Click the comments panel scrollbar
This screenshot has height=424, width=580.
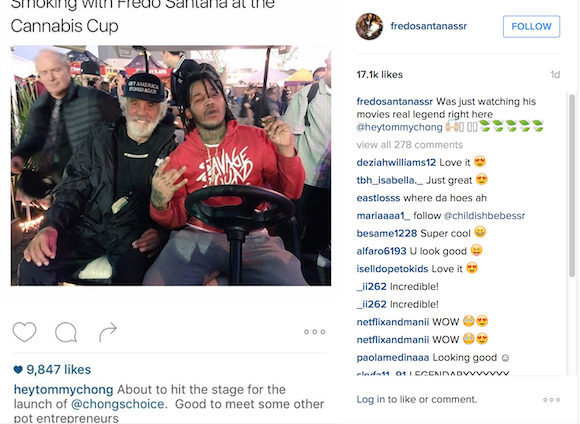tap(572, 185)
